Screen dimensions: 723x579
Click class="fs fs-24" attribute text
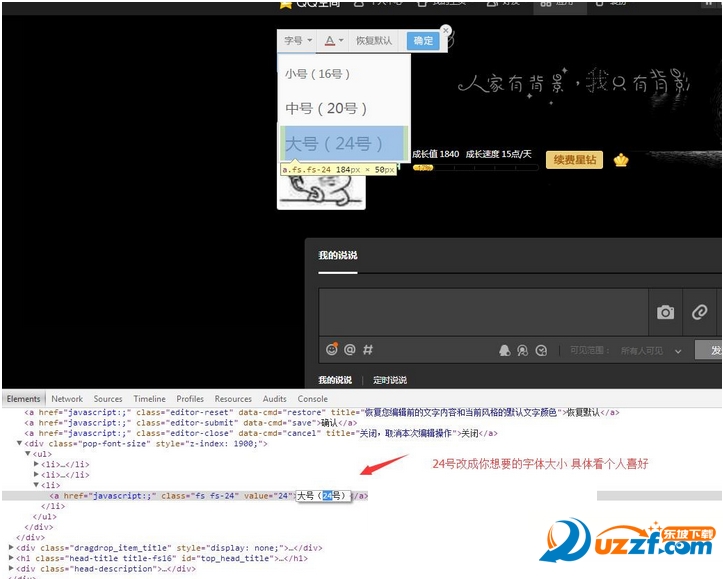200,496
